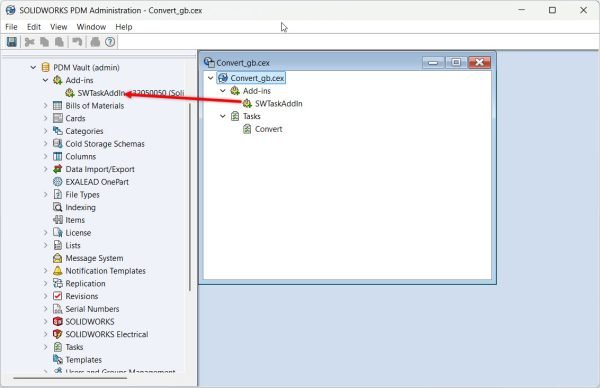Expand the Notification Templates node

click(45, 271)
